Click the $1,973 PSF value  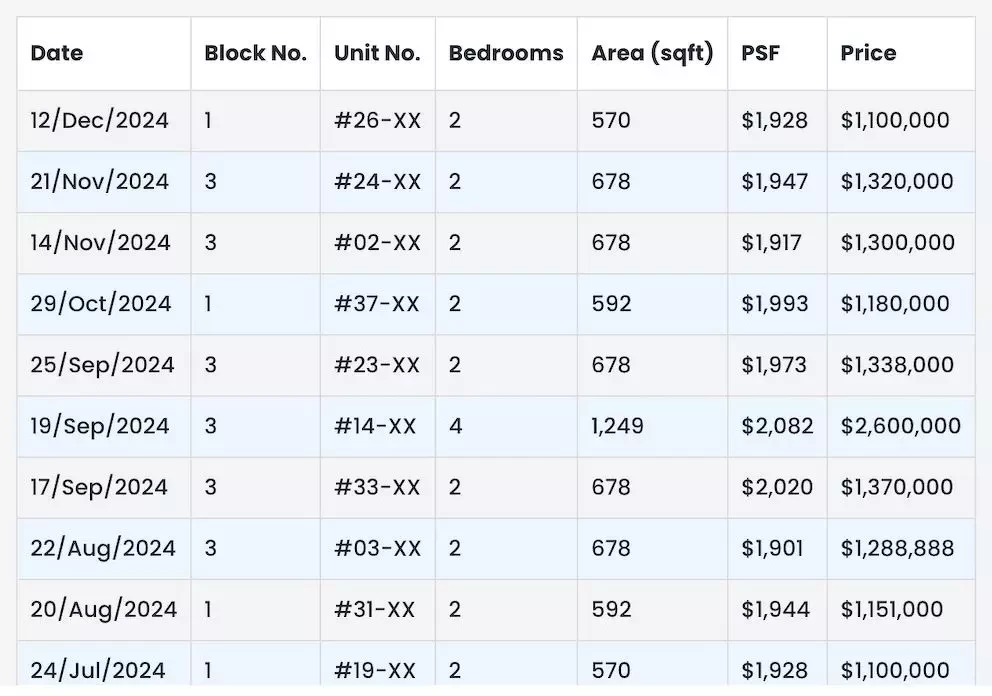pyautogui.click(x=774, y=365)
